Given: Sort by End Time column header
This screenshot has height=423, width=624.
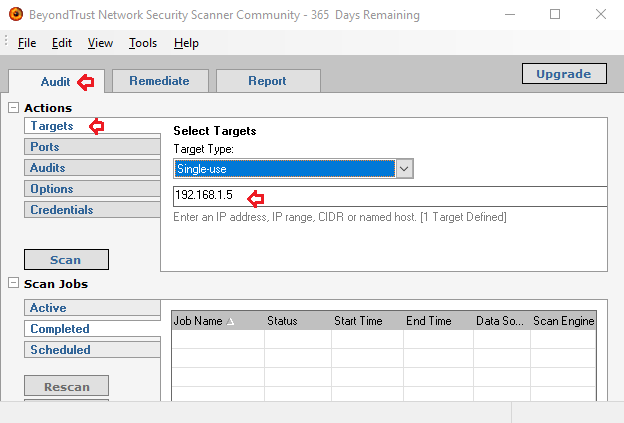Looking at the screenshot, I should [x=439, y=321].
